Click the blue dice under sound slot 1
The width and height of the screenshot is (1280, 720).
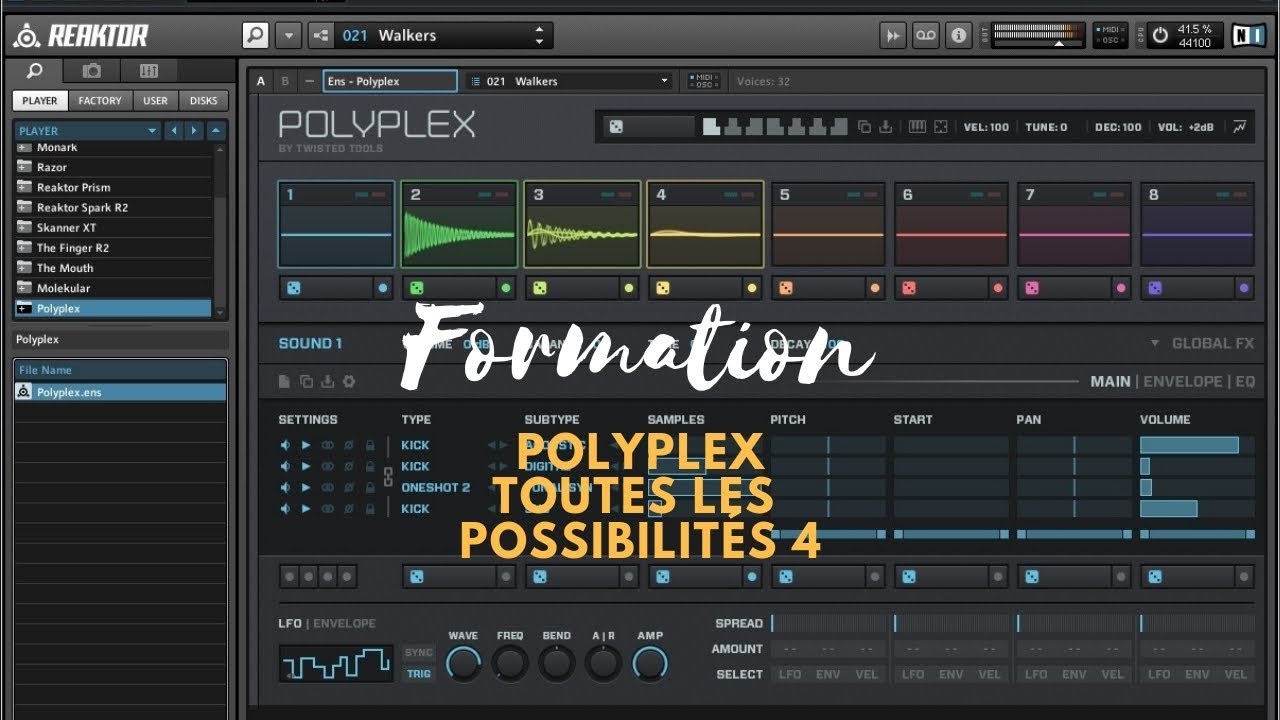point(294,288)
